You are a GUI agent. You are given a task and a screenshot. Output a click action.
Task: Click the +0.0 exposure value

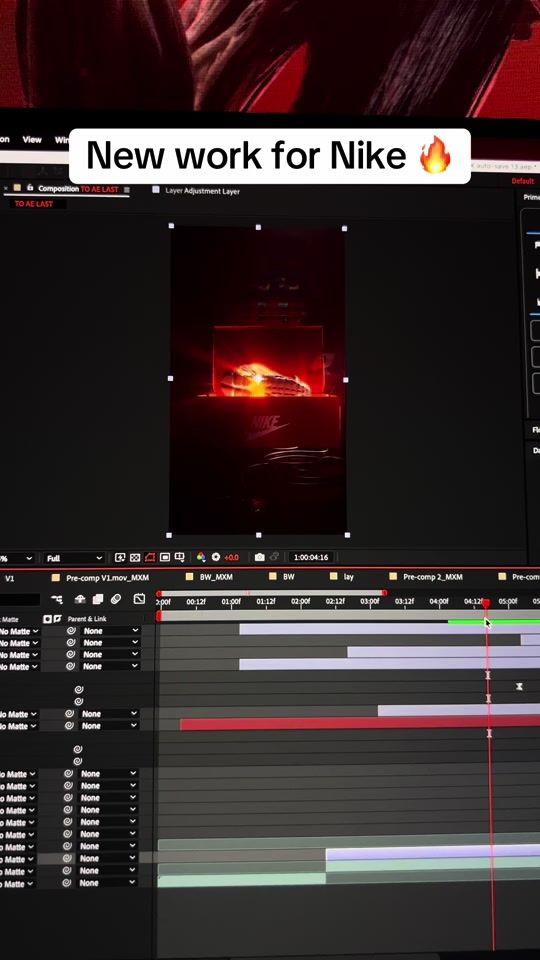point(231,558)
